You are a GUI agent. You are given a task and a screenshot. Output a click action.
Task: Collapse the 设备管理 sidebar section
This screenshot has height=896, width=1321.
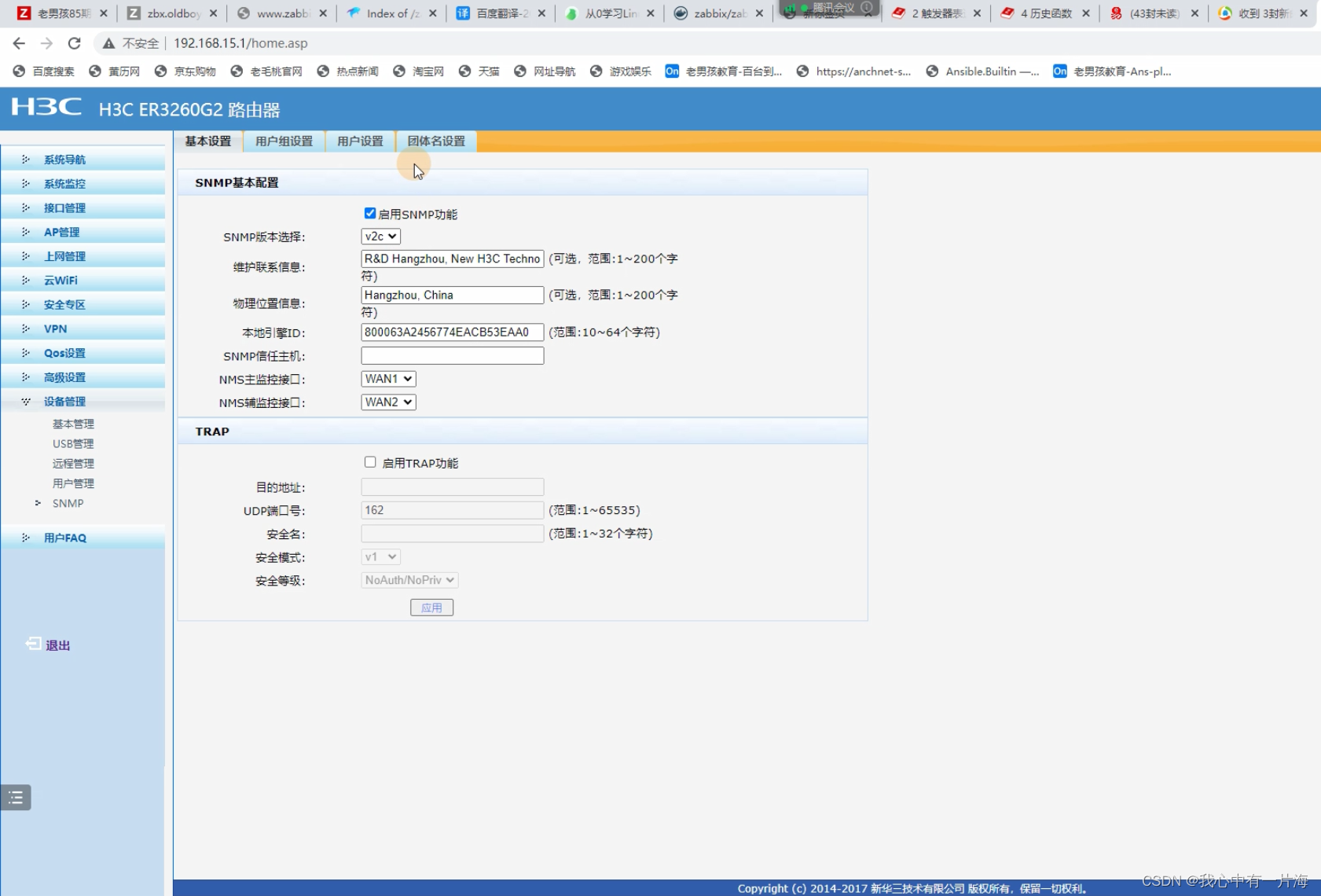click(x=83, y=402)
